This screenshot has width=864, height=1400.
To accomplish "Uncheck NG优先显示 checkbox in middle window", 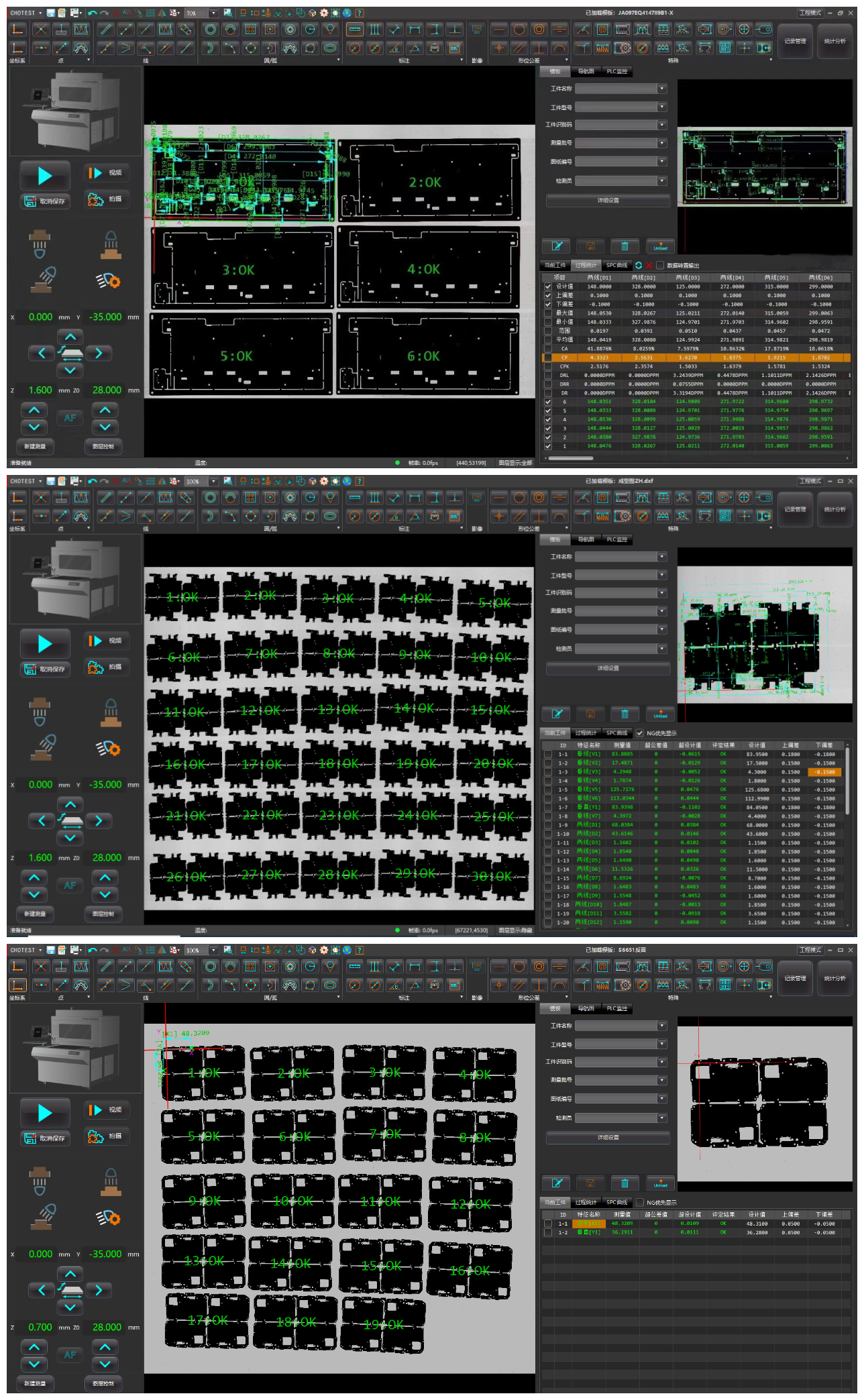I will coord(639,733).
